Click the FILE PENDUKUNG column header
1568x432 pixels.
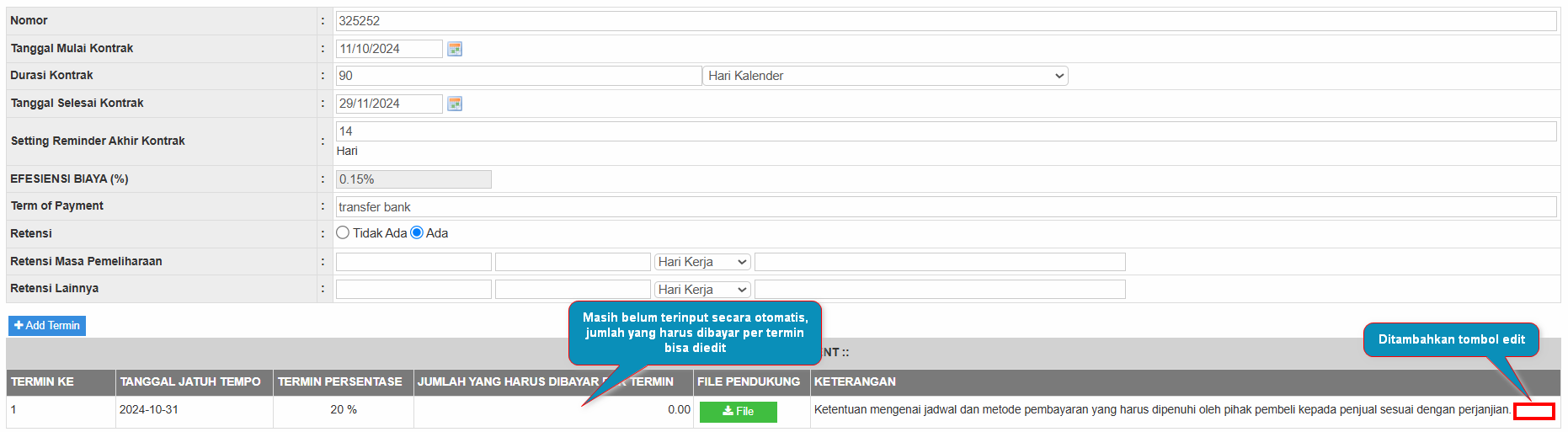[x=752, y=382]
